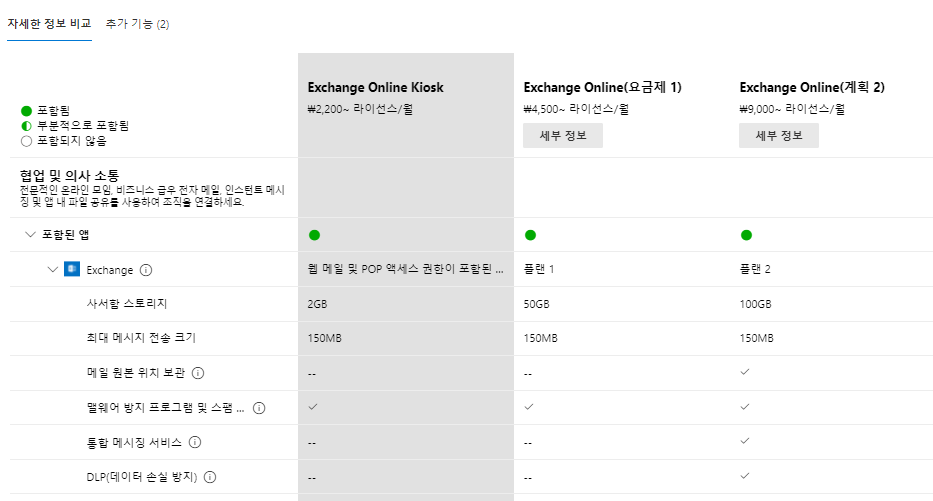Screen dimensions: 933x501
Task: Click checkmark for 메일 원본 위치 보관 in 계획 2
Action: (744, 372)
